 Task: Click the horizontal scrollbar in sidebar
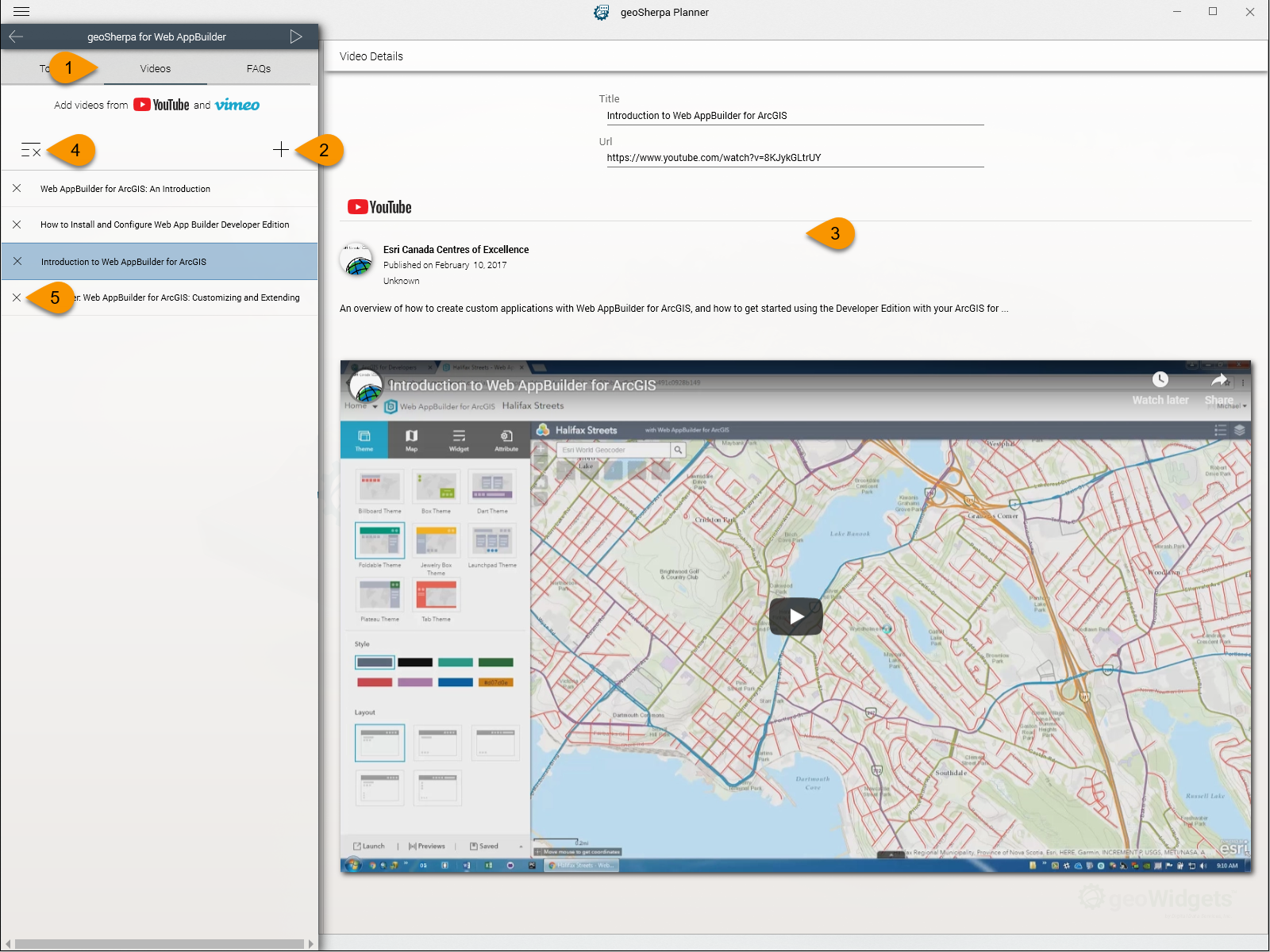160,944
